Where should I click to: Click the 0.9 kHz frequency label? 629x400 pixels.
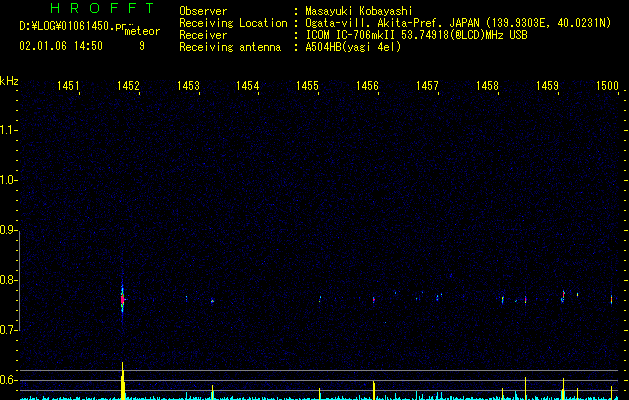point(9,230)
